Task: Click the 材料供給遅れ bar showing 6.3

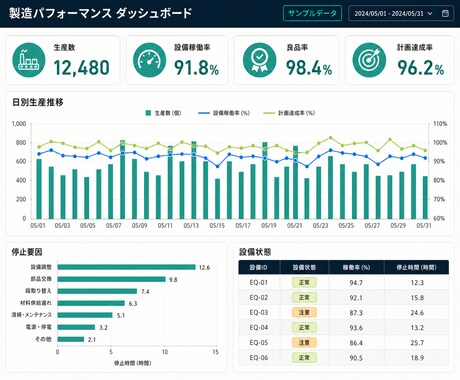Action: point(91,303)
